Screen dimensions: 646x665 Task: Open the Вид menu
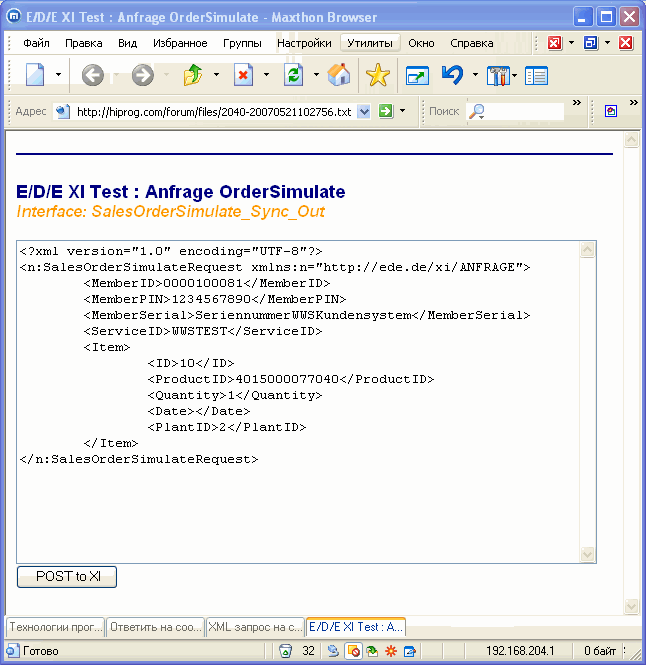coord(127,43)
